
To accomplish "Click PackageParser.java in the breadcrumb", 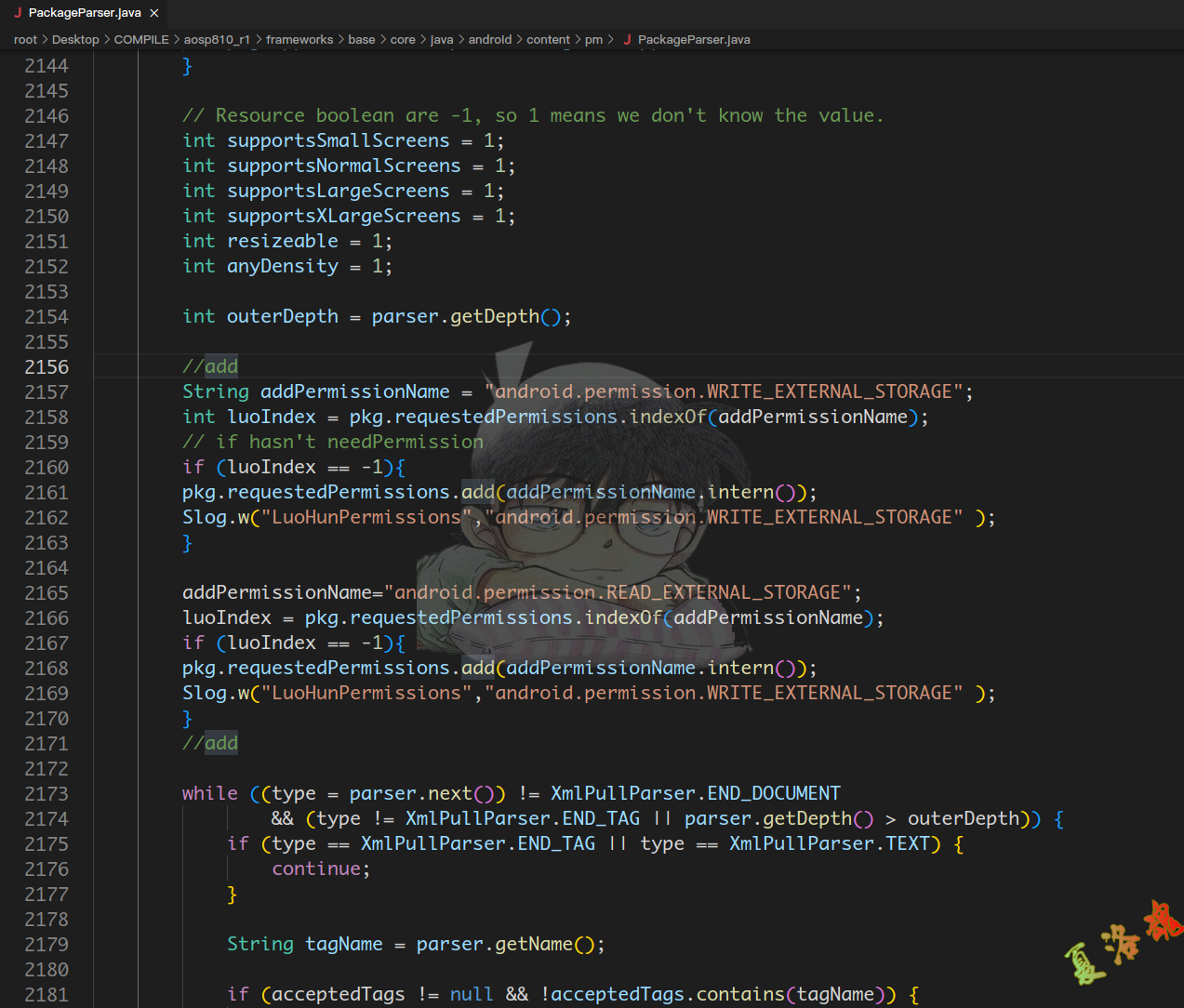I will 694,40.
